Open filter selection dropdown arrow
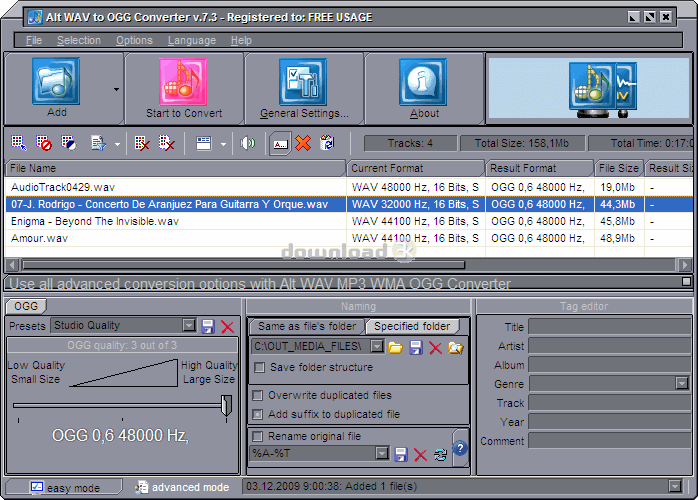698x500 pixels. (x=117, y=144)
